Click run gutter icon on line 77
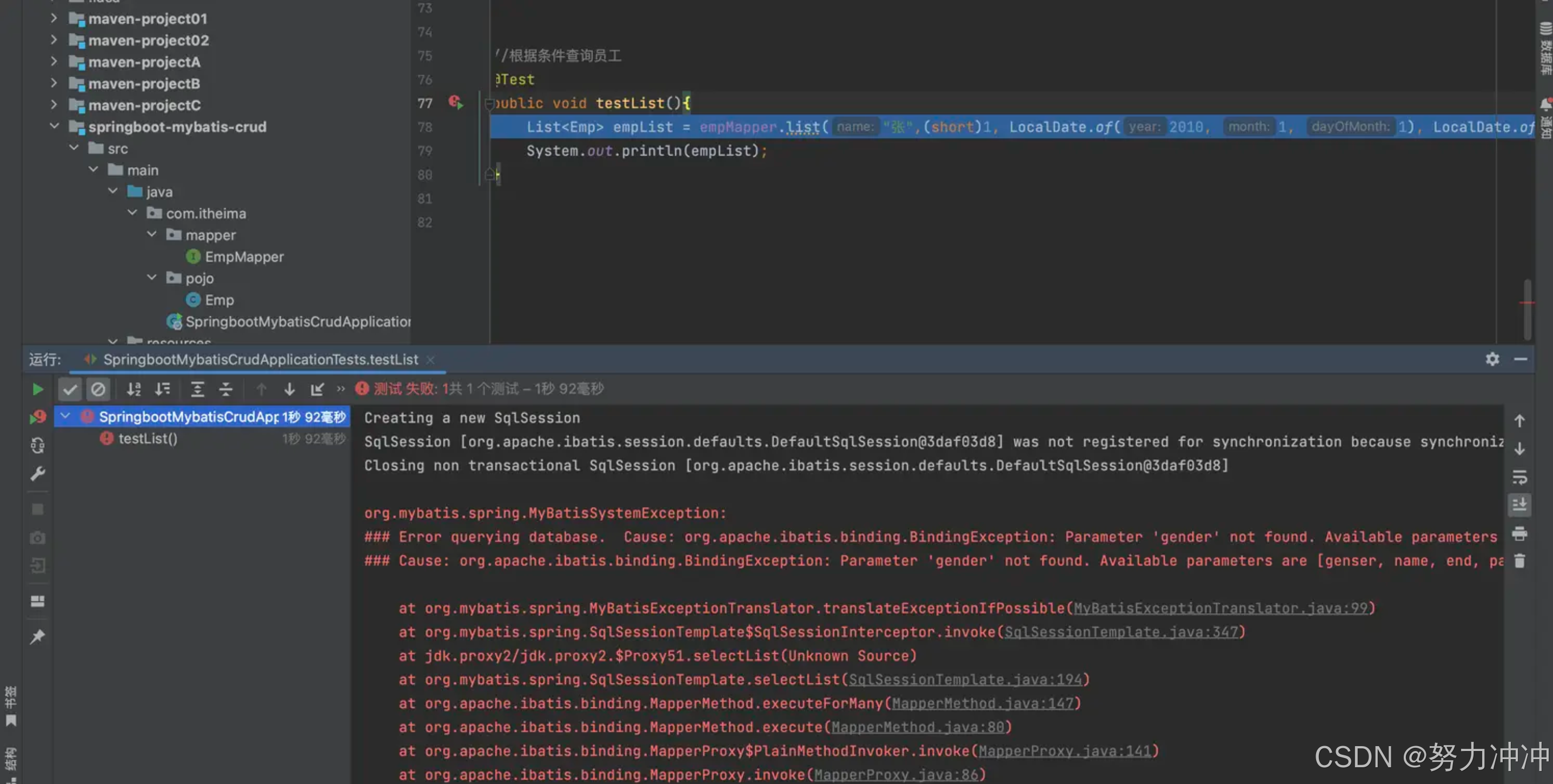The width and height of the screenshot is (1553, 784). tap(456, 103)
